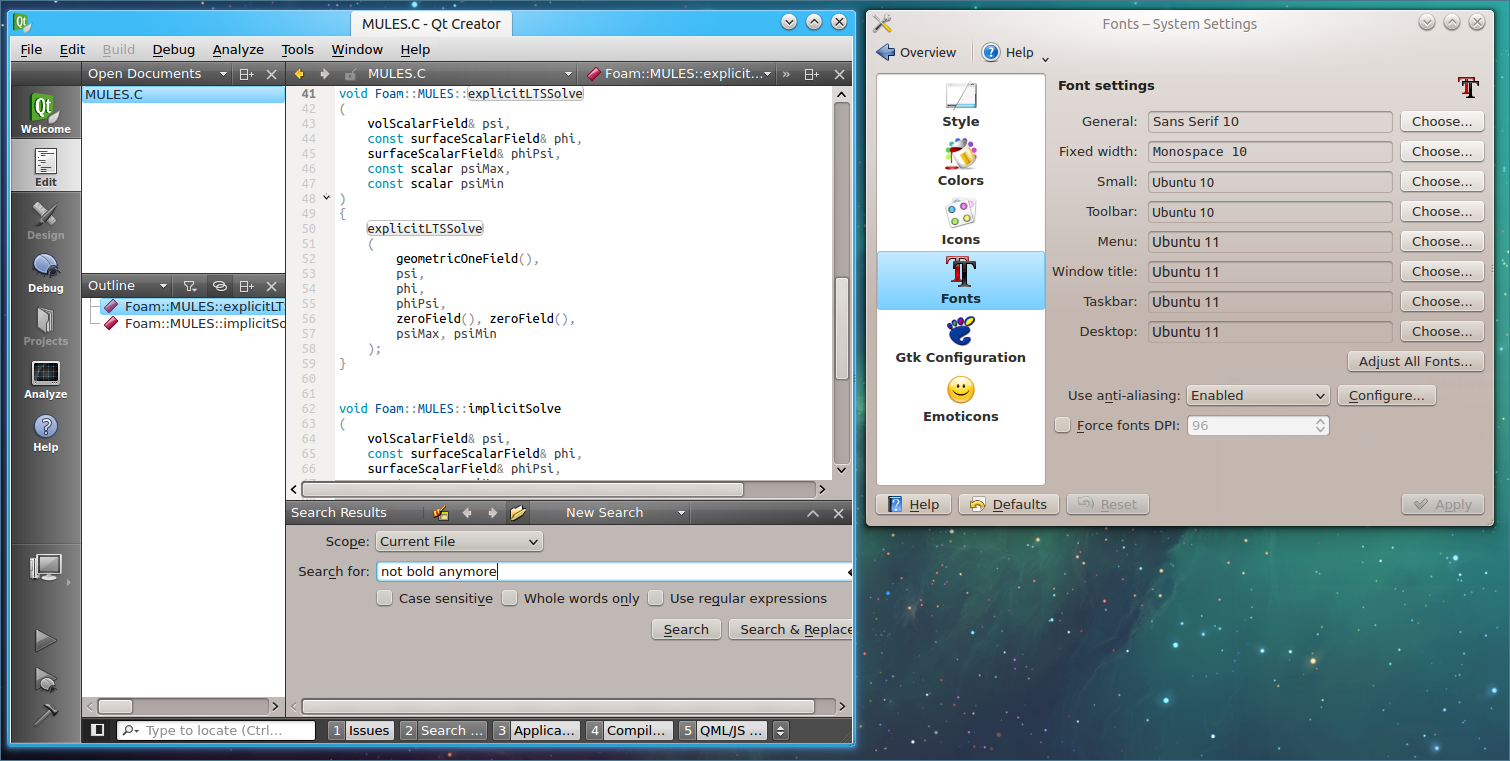Open Help mode in Qt Creator sidebar
Viewport: 1510px width, 761px height.
click(46, 432)
